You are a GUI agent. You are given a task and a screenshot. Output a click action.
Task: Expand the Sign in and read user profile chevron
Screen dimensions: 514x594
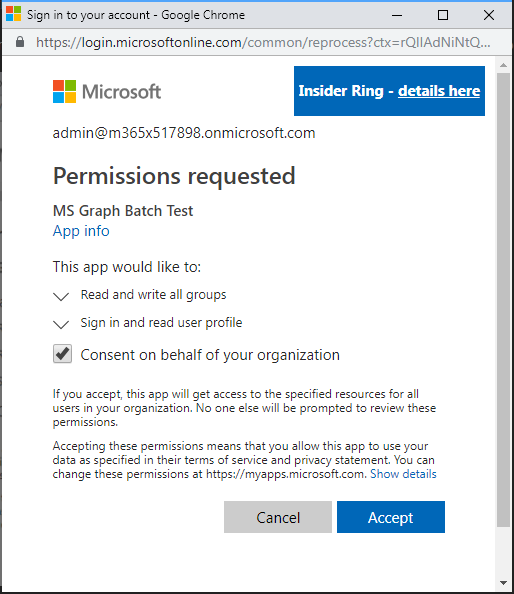pyautogui.click(x=61, y=324)
